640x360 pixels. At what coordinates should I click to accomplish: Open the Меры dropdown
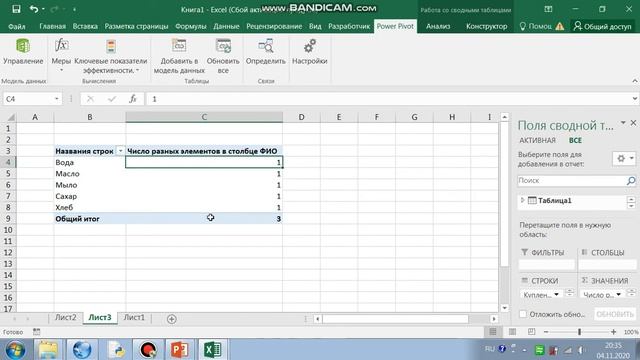(x=61, y=56)
